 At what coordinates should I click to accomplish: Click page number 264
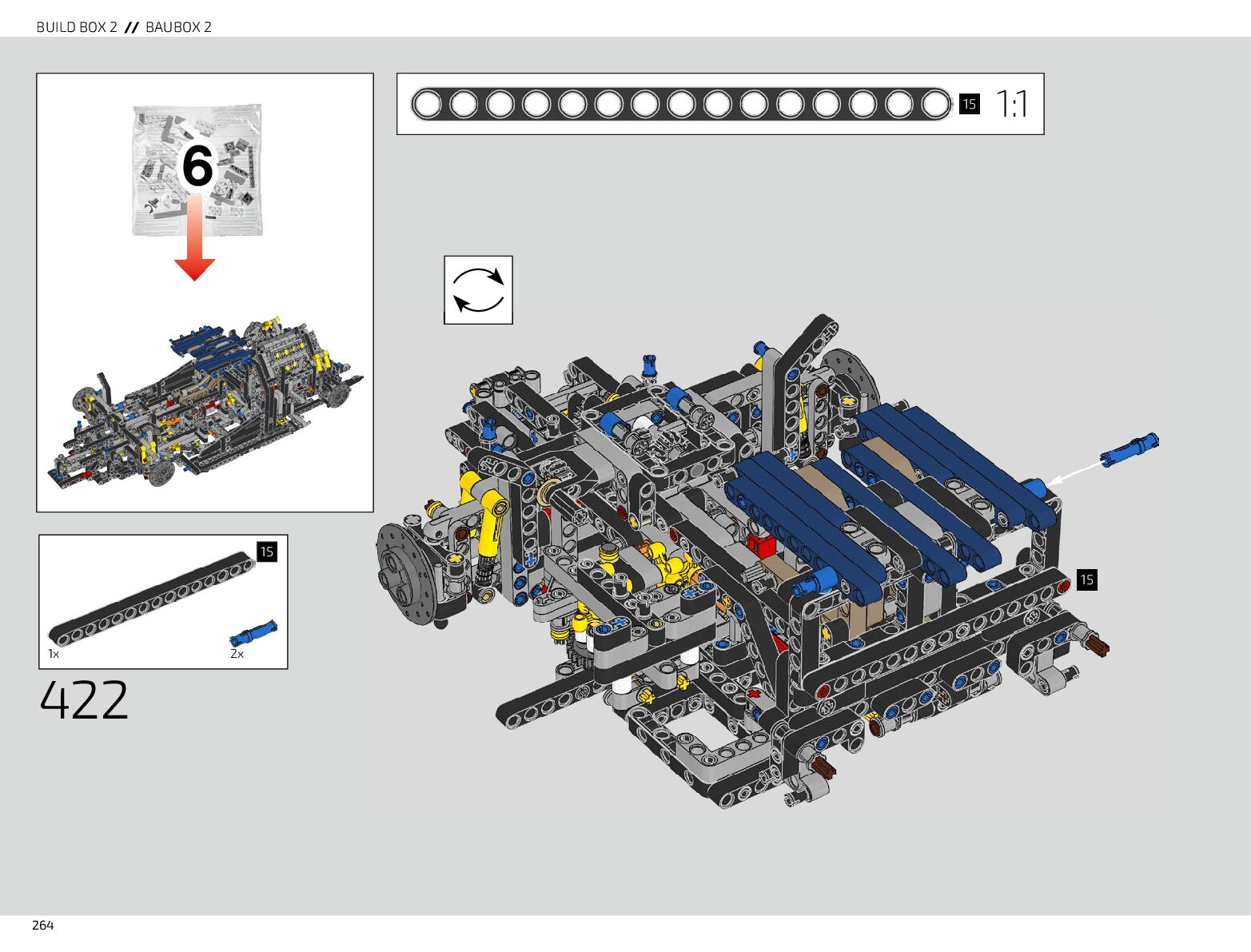tap(43, 925)
